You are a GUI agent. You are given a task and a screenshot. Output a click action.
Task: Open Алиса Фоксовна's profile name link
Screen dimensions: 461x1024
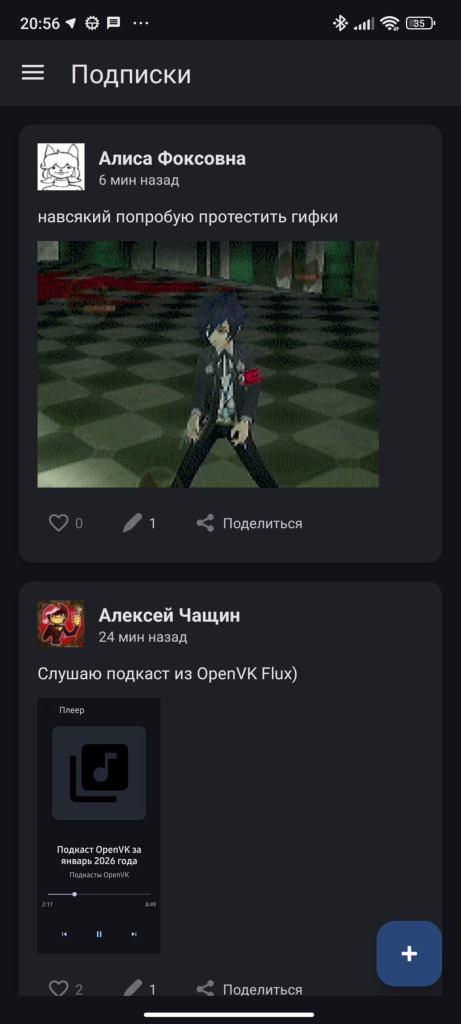click(172, 159)
